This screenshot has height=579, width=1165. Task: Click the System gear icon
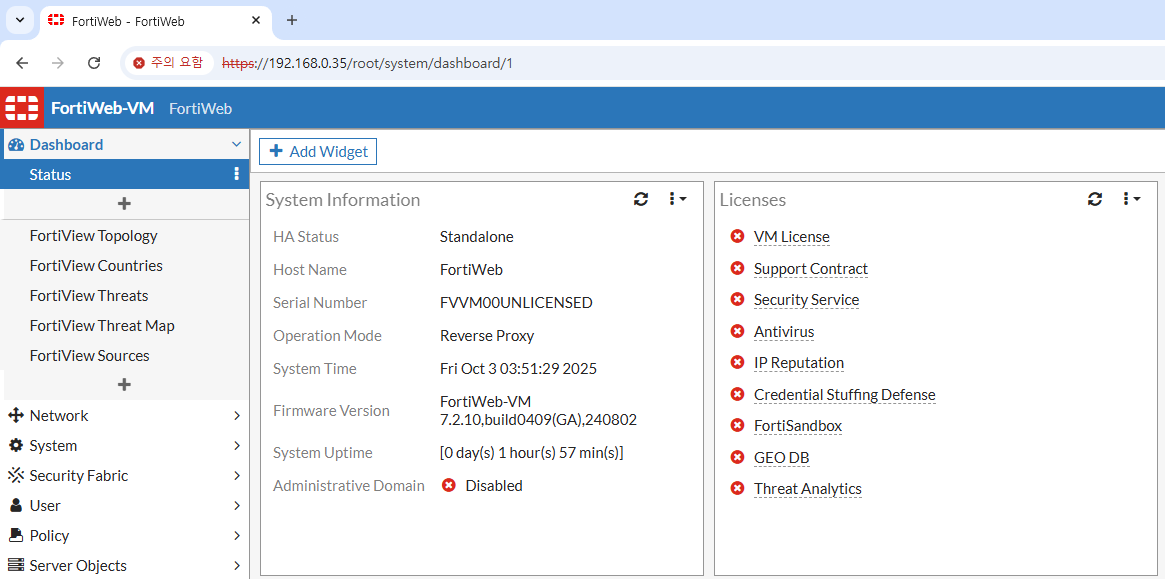tap(16, 445)
